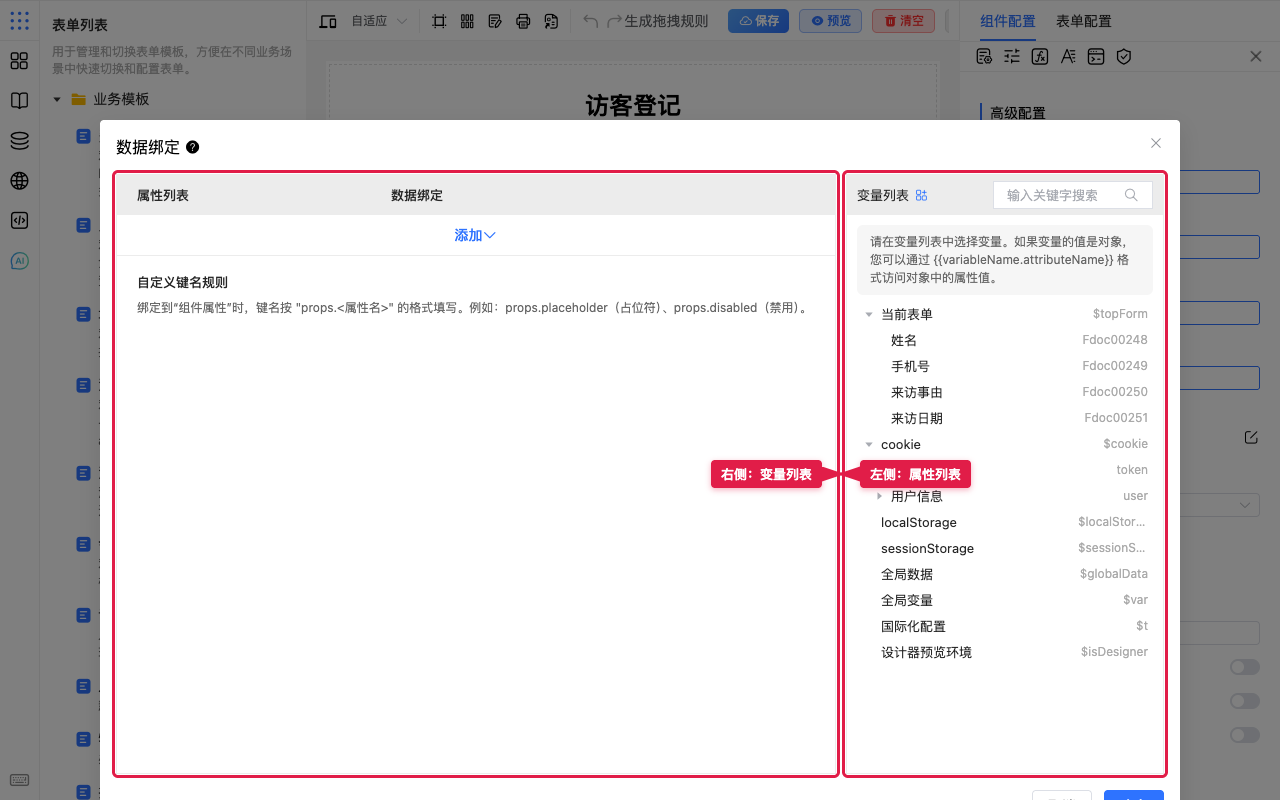Click the red 清空 clear button
The image size is (1280, 800).
[904, 21]
